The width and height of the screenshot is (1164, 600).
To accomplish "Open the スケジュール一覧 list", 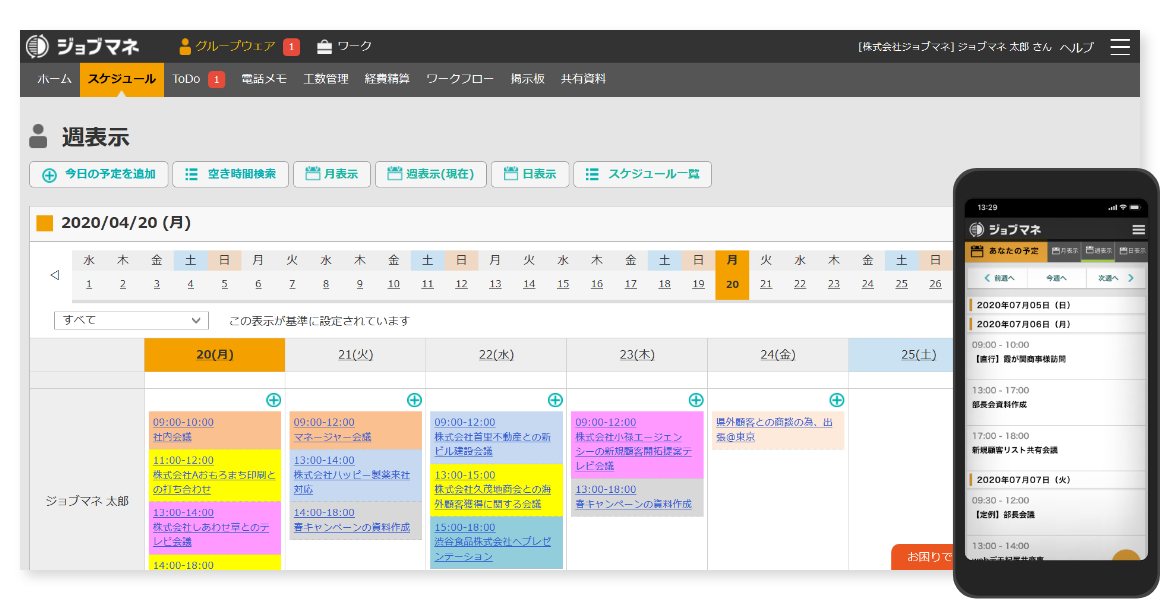I will coord(642,175).
